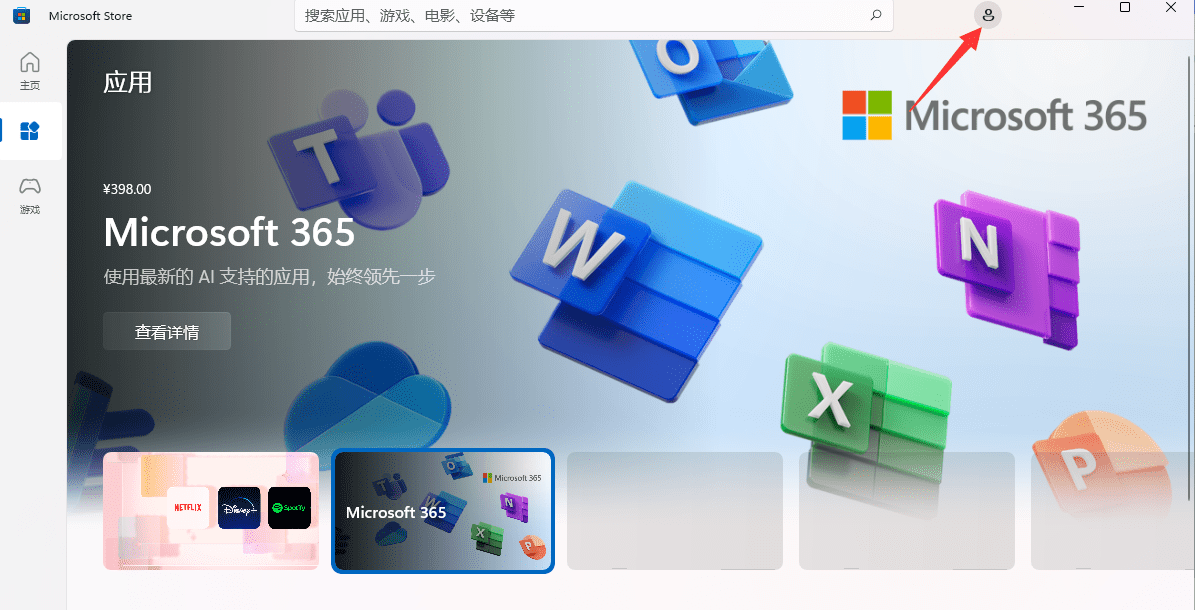Open the user account profile icon
Image resolution: width=1195 pixels, height=610 pixels.
pyautogui.click(x=988, y=15)
